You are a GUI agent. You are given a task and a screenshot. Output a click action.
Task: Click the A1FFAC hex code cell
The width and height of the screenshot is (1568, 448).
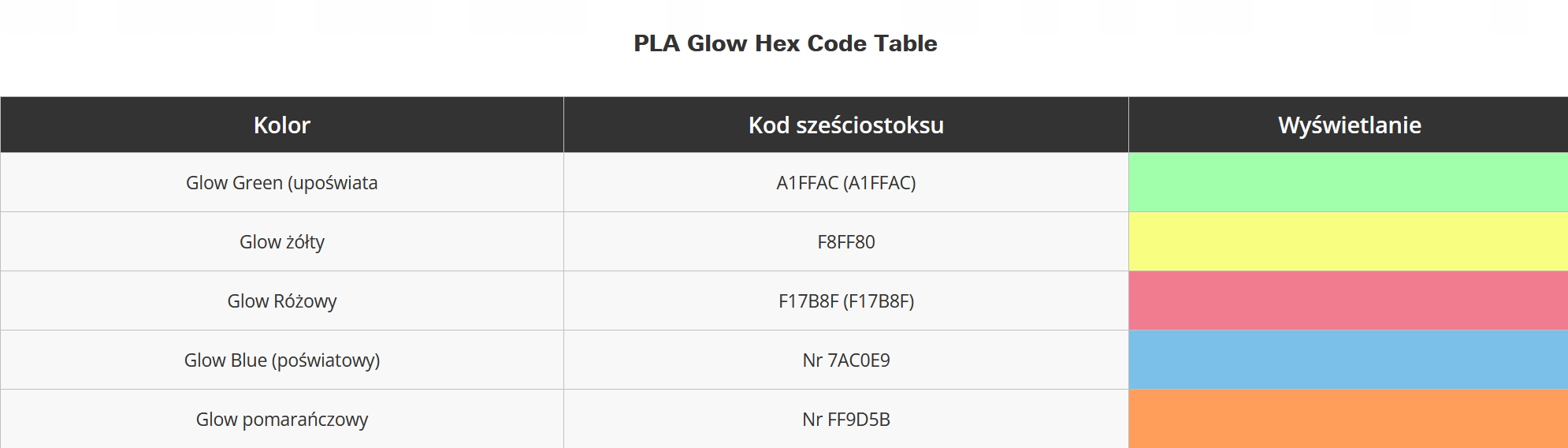pyautogui.click(x=845, y=183)
